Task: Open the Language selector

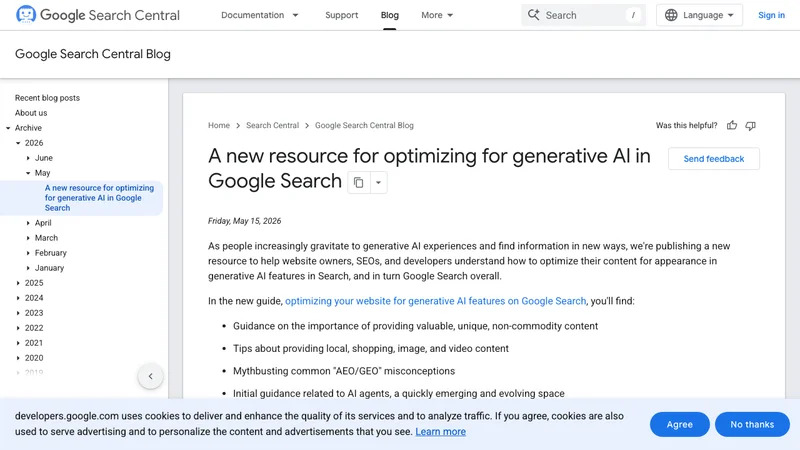Action: click(x=699, y=15)
